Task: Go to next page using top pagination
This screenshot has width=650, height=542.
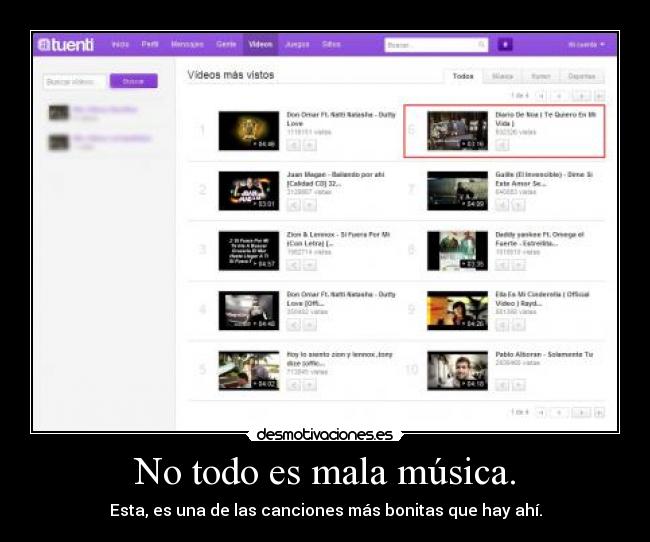Action: coord(581,96)
